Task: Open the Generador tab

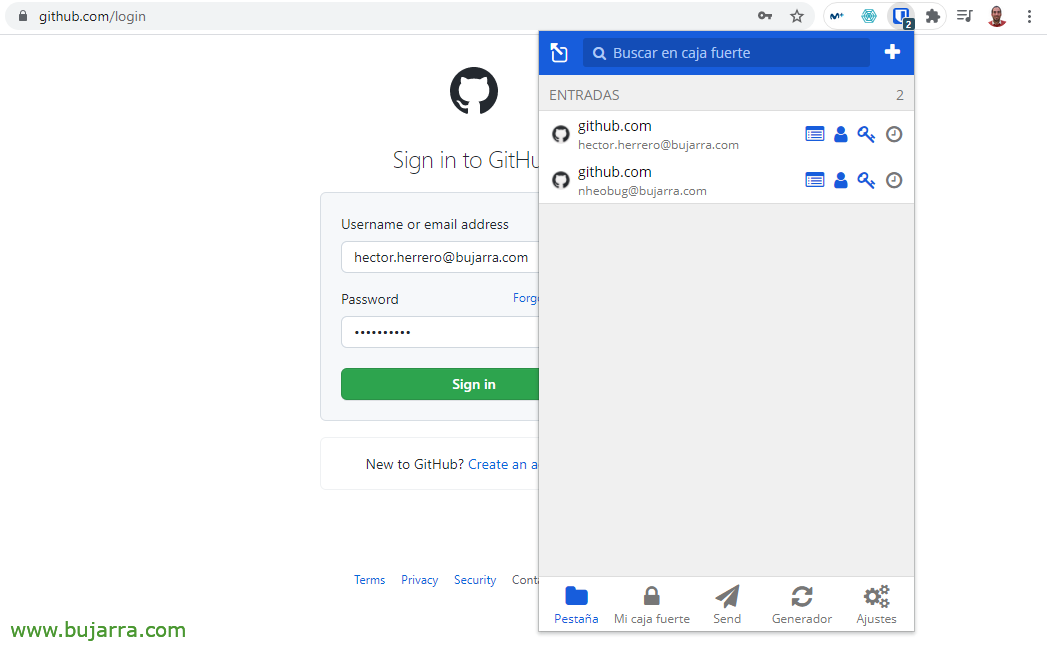Action: click(802, 605)
